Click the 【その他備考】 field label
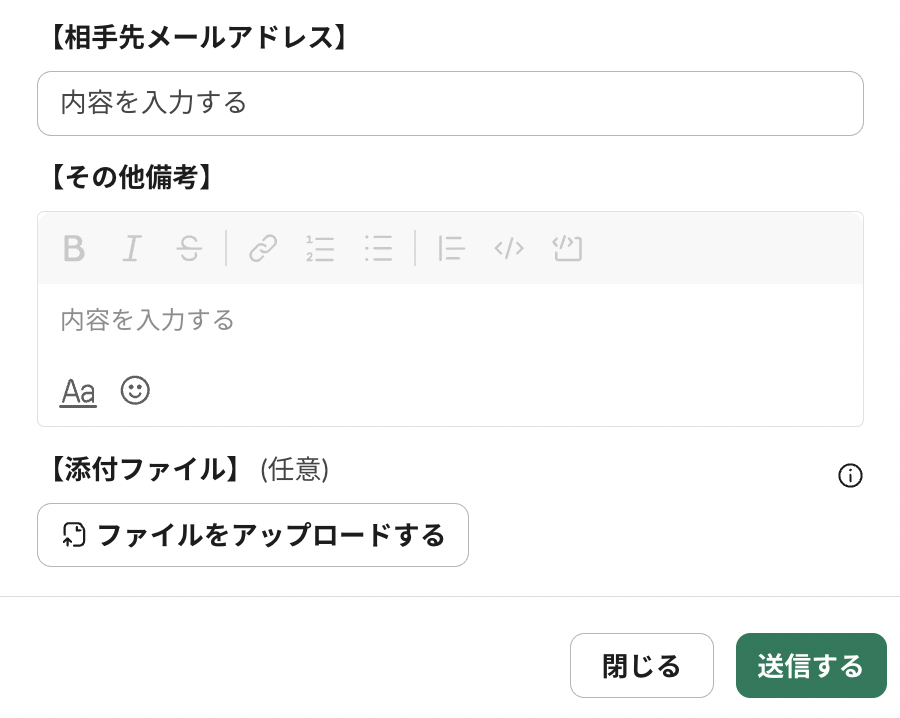 click(131, 177)
